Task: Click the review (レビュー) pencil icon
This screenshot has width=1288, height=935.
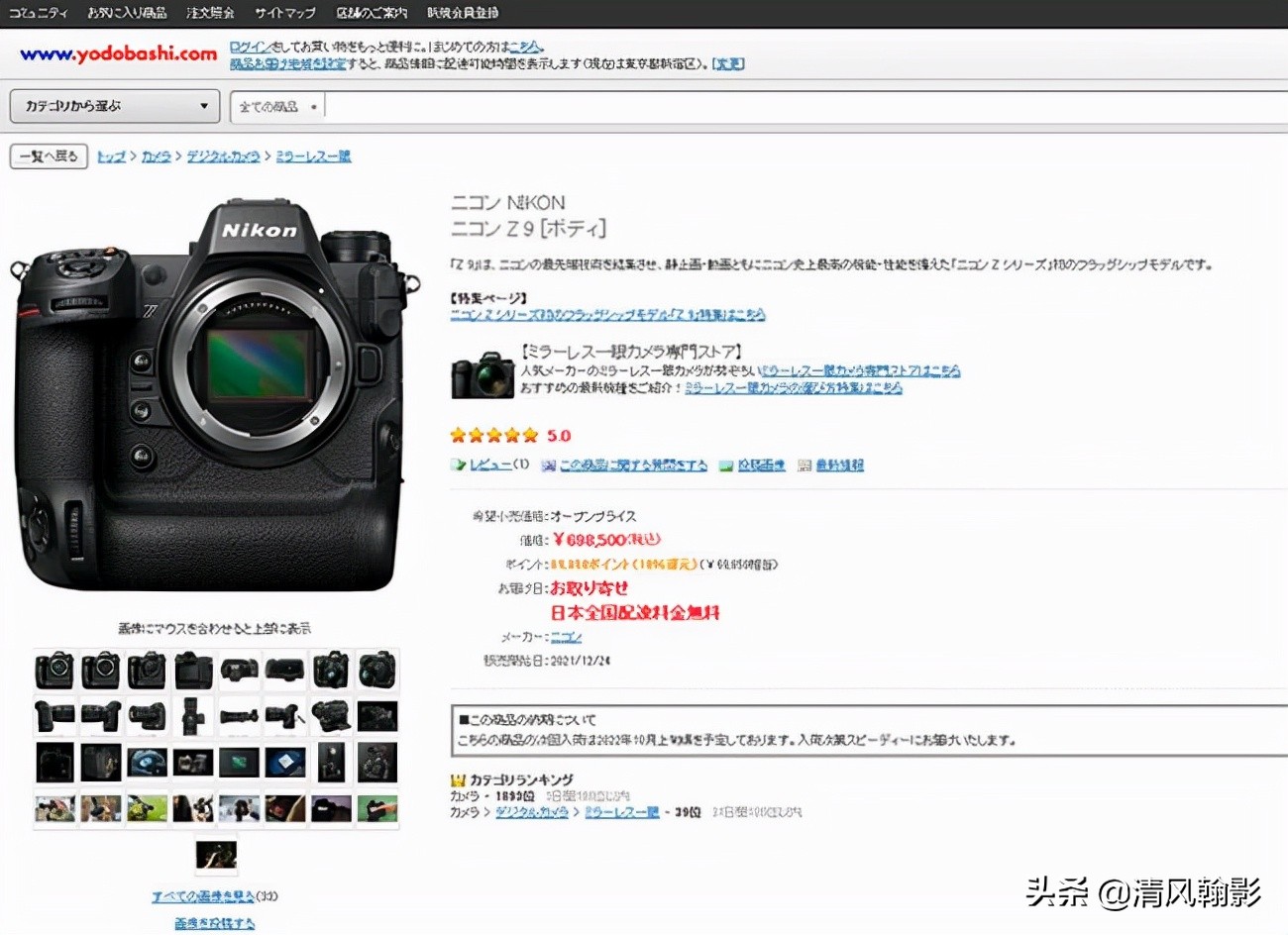Action: coord(458,465)
